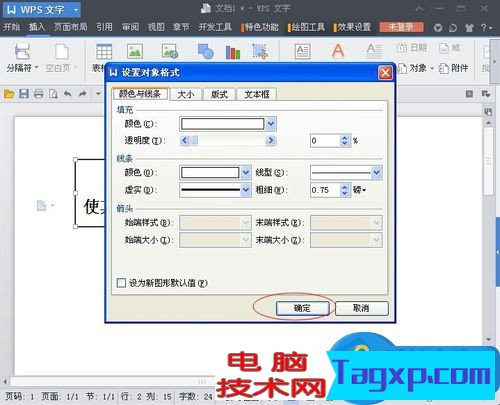Enable 设为新图形默认值 checkbox
This screenshot has width=500, height=405.
tap(121, 283)
